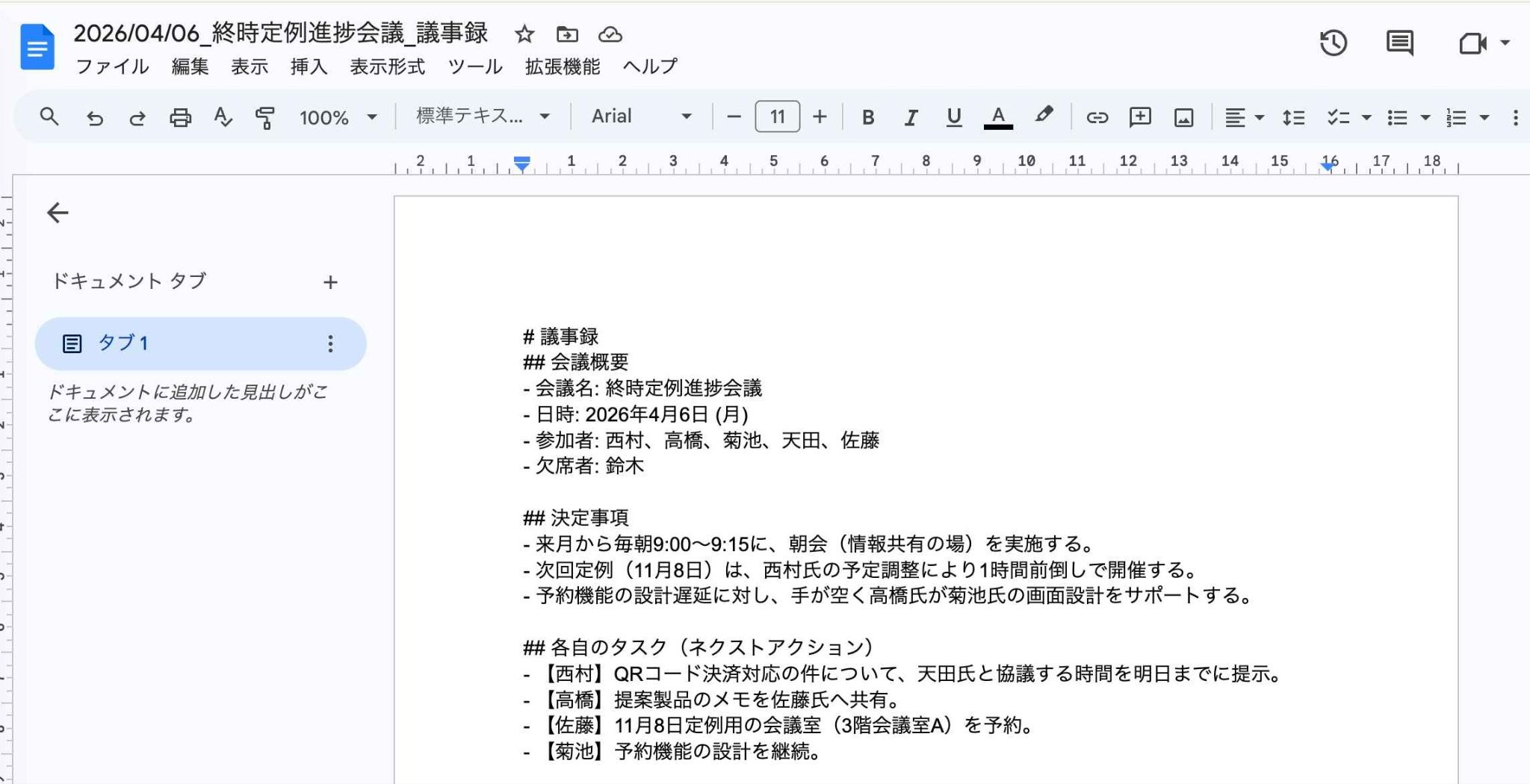
Task: Insert a link via toolbar
Action: (x=1097, y=117)
